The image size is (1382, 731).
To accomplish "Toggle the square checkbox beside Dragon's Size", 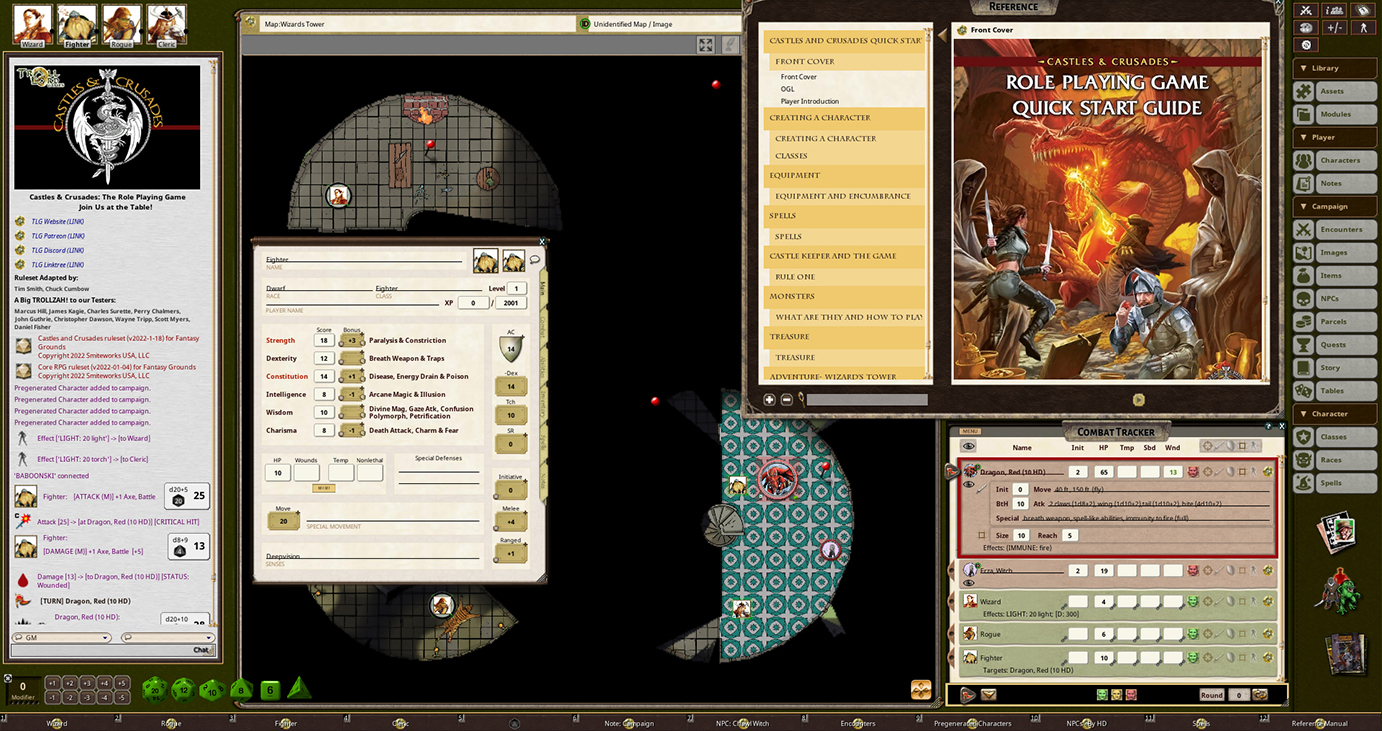I will (982, 536).
